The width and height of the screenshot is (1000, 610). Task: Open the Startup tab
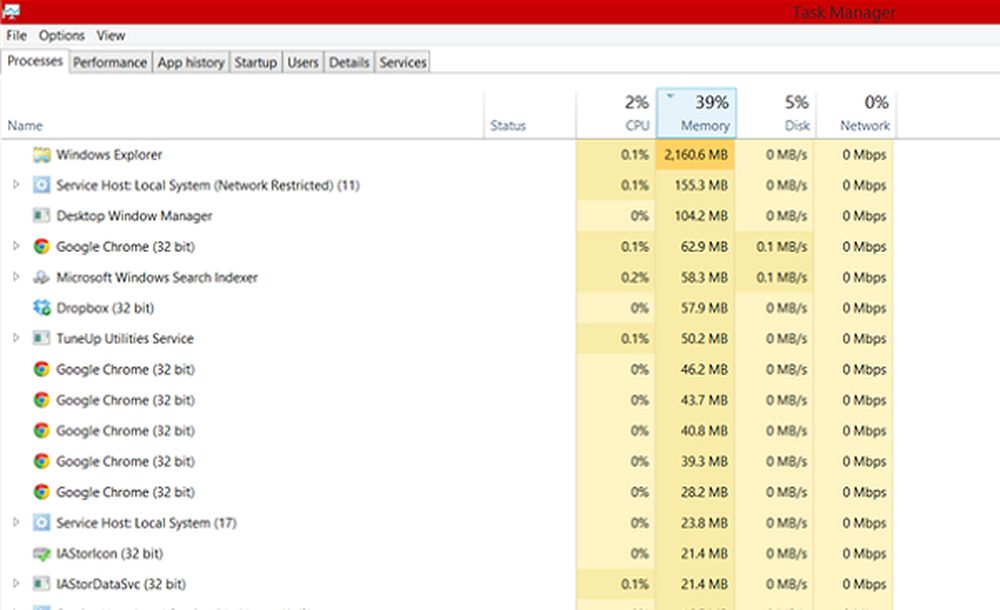(255, 62)
